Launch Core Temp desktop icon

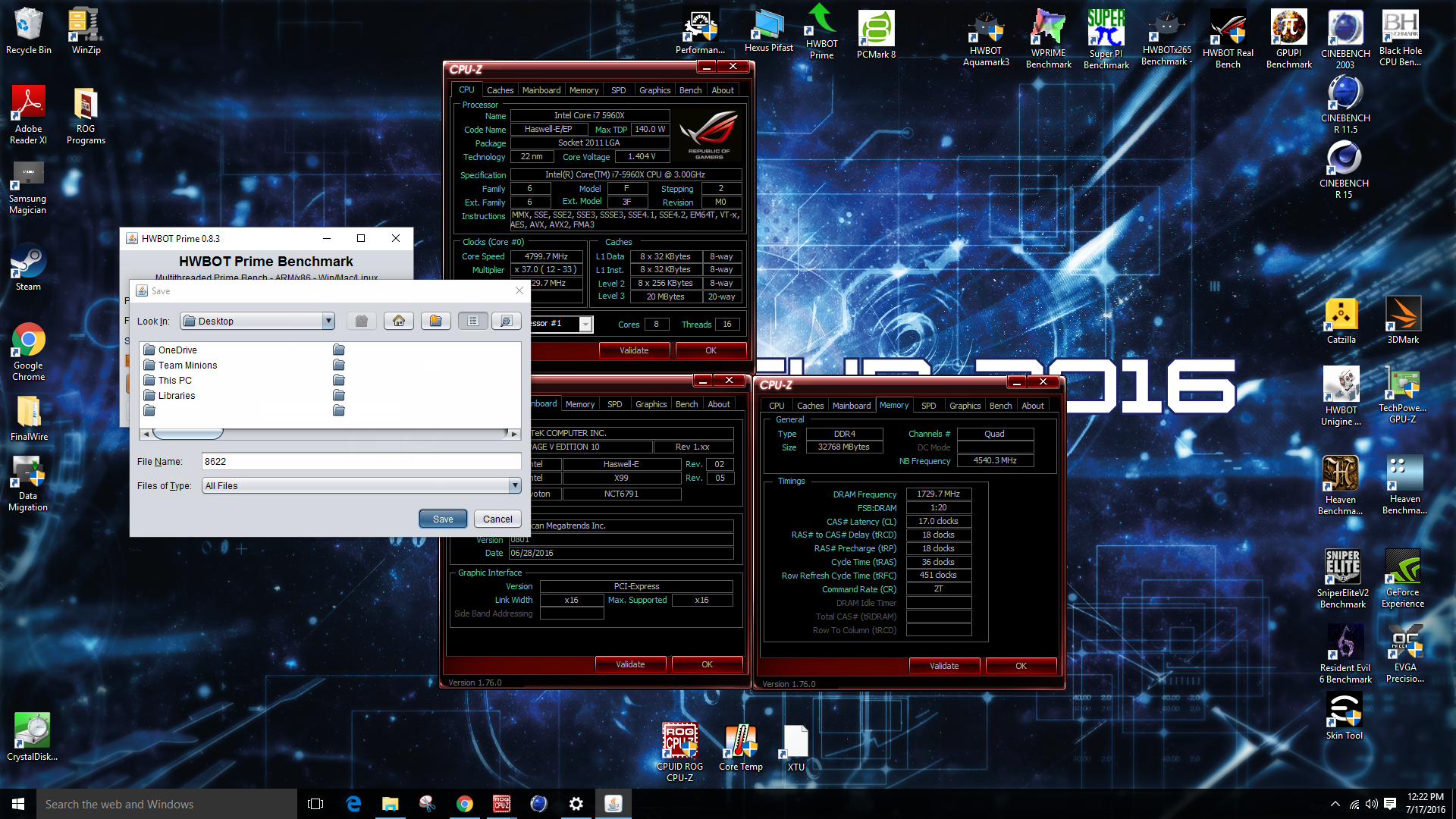click(740, 748)
